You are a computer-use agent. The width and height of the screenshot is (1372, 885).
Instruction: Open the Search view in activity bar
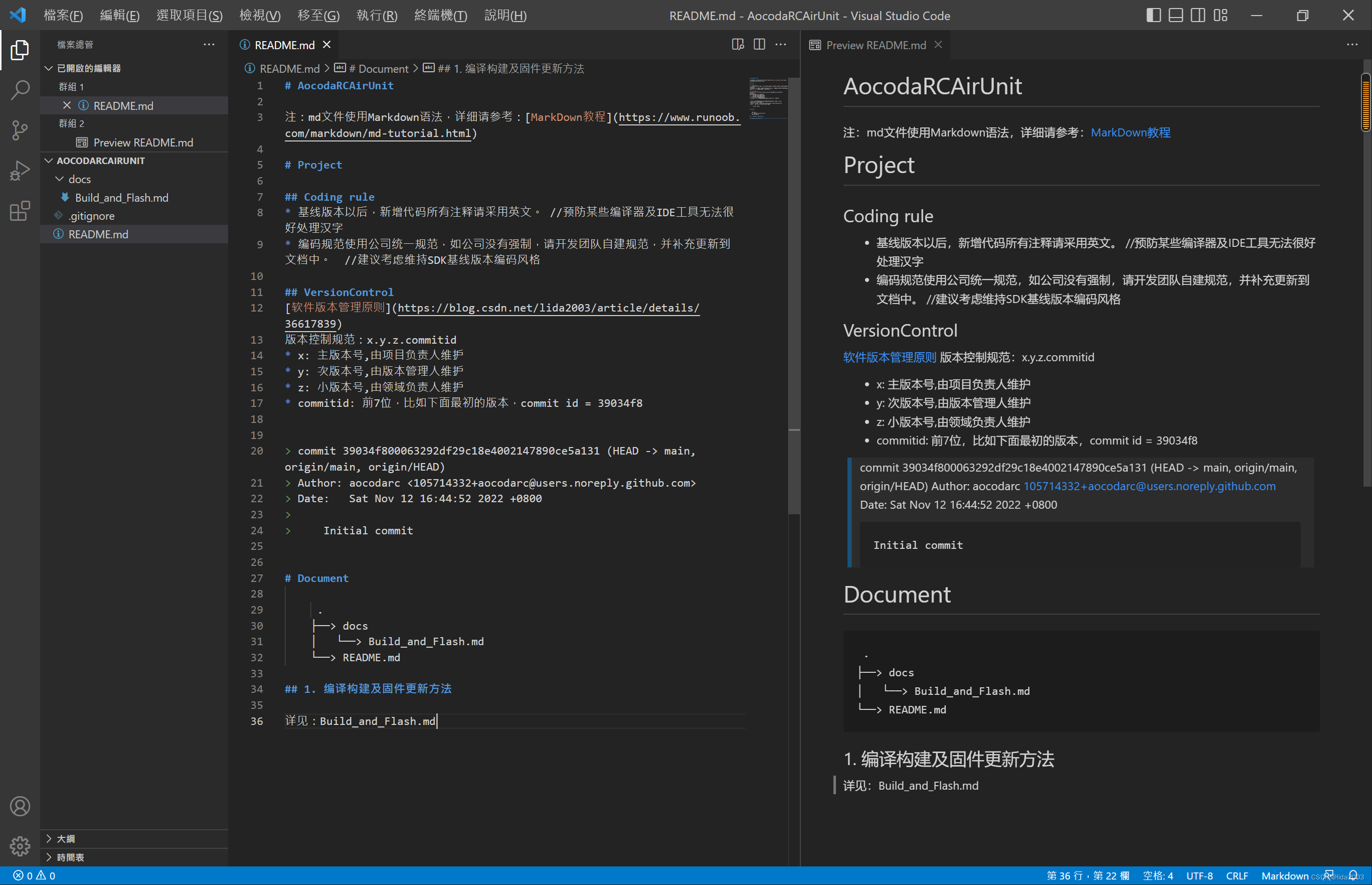pyautogui.click(x=20, y=90)
